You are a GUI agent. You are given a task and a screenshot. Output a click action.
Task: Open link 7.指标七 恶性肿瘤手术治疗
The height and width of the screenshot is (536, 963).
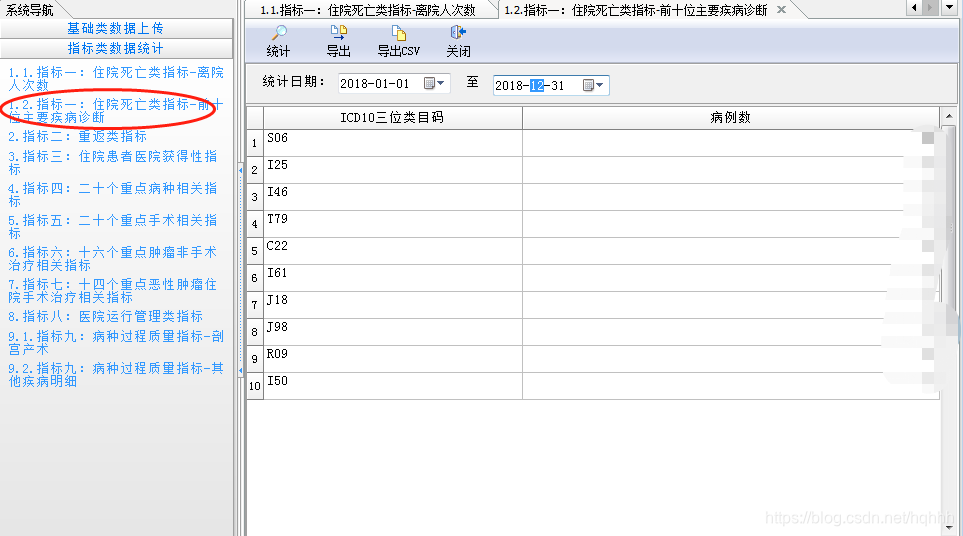[113, 290]
